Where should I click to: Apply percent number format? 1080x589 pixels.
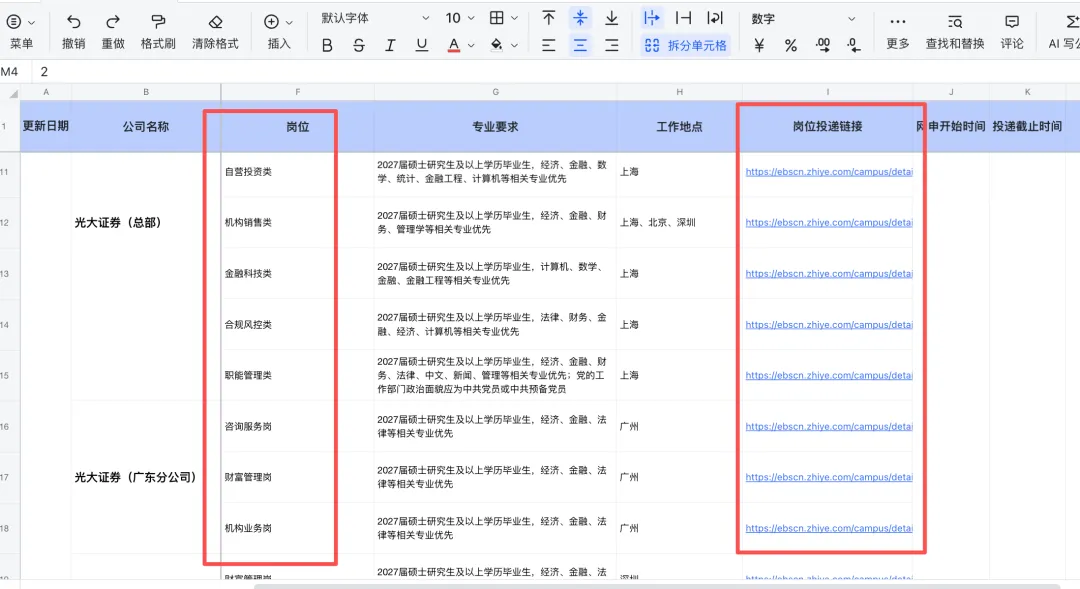click(x=791, y=45)
